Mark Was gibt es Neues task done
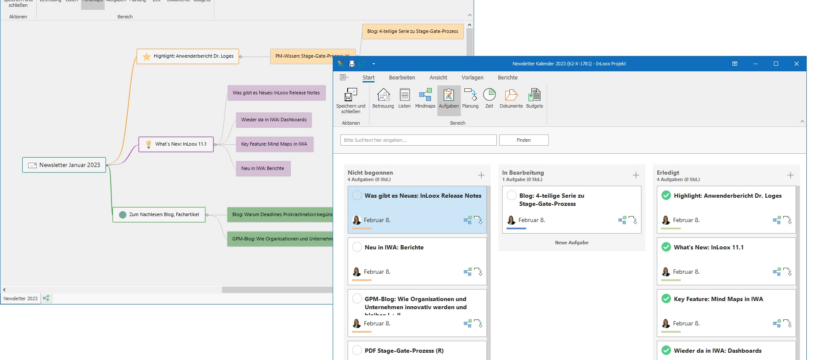 click(x=357, y=196)
